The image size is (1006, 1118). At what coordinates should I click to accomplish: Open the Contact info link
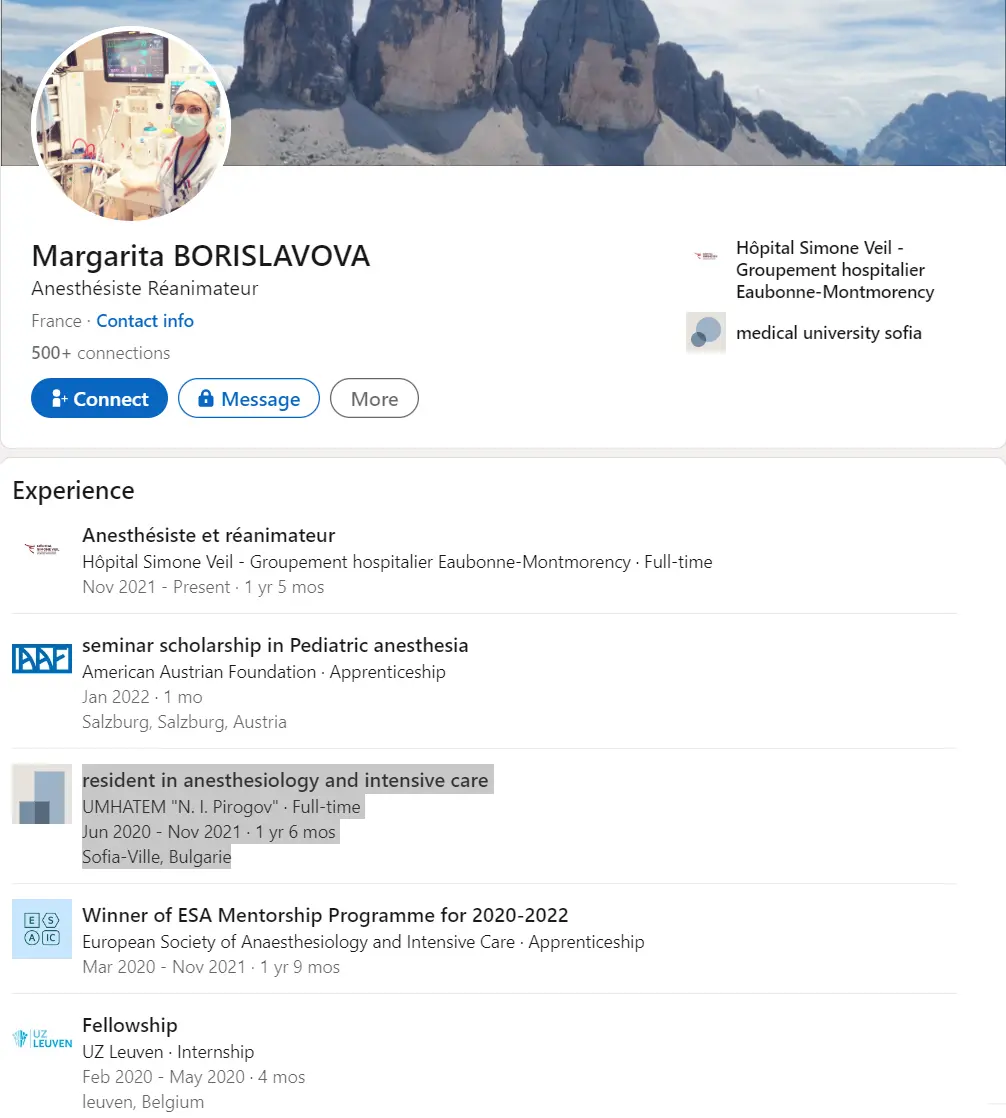pos(145,321)
